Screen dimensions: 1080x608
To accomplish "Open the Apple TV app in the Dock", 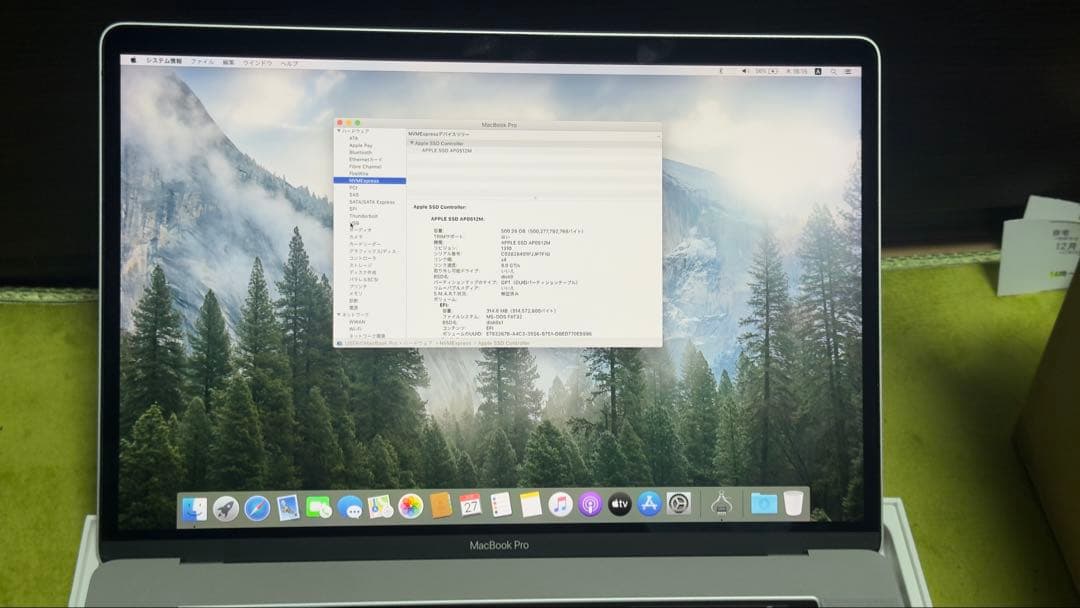I will pos(619,508).
